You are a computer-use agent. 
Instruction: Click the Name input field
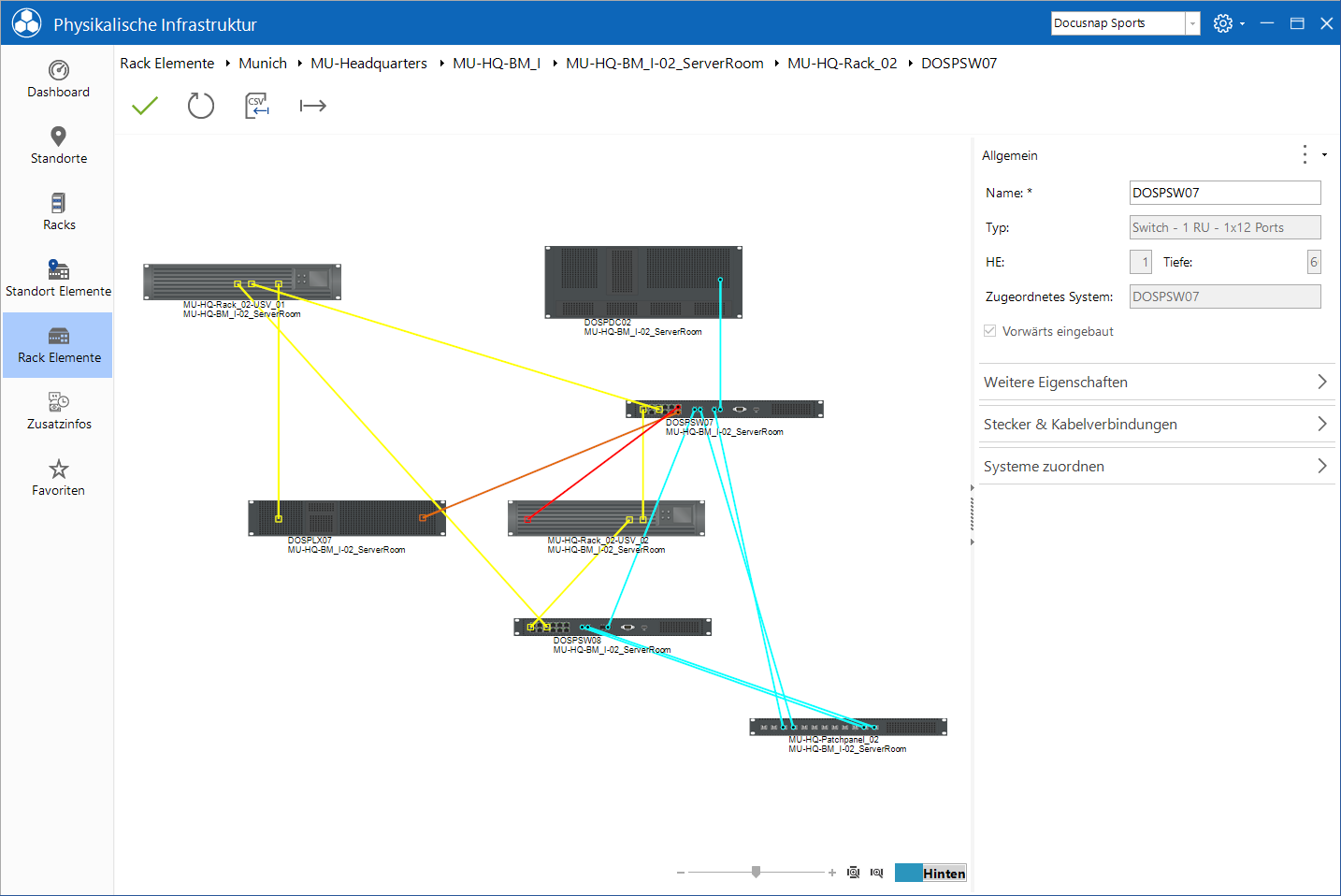tap(1225, 193)
